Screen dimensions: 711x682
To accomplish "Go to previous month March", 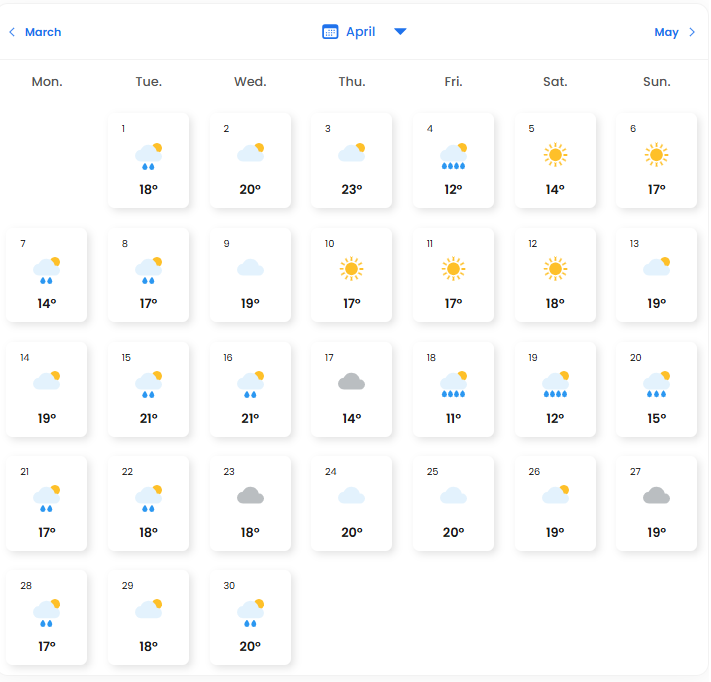I will [x=42, y=32].
